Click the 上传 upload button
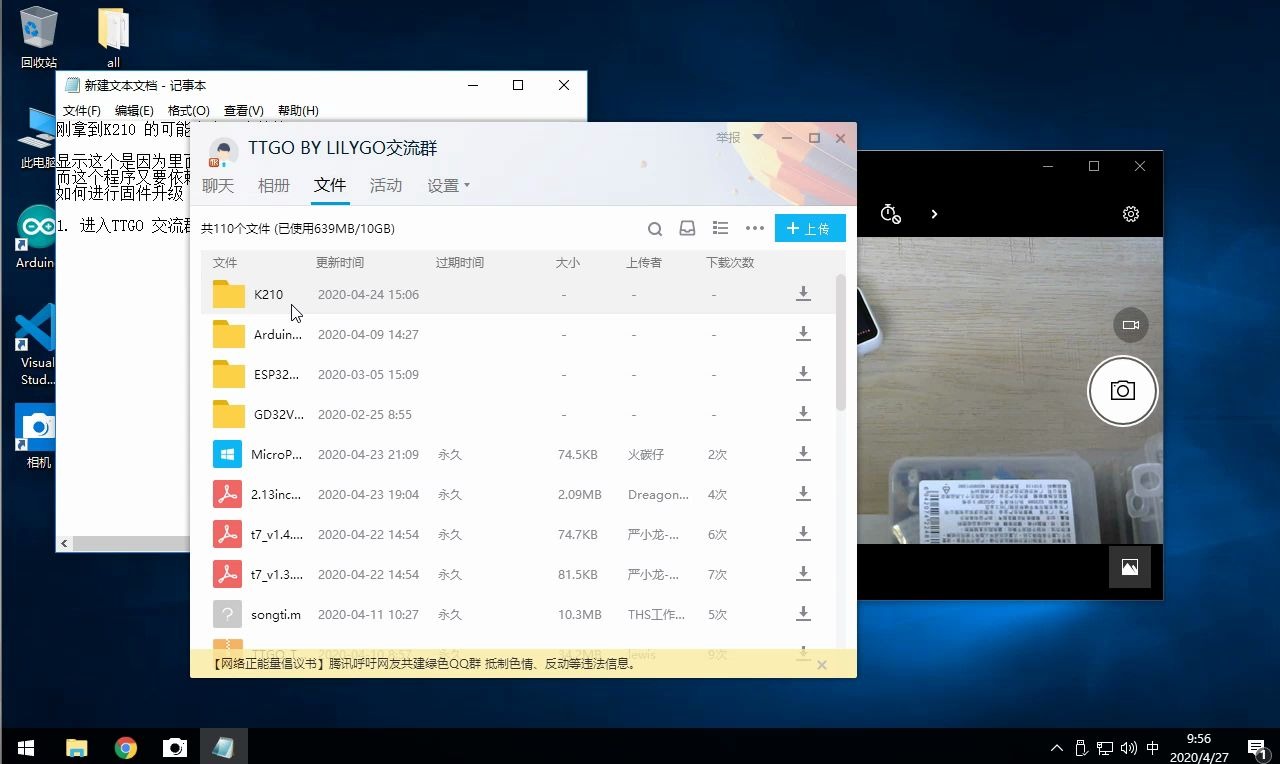Image resolution: width=1280 pixels, height=764 pixels. click(x=810, y=228)
